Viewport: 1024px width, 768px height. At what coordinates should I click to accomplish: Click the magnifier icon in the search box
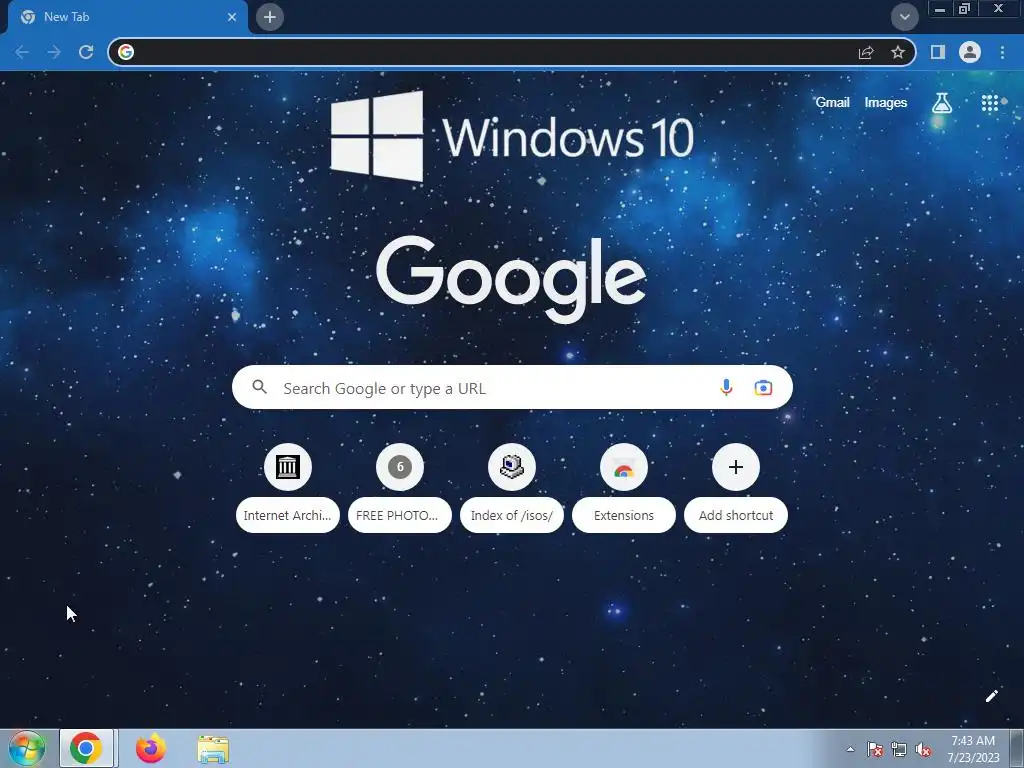pos(259,387)
